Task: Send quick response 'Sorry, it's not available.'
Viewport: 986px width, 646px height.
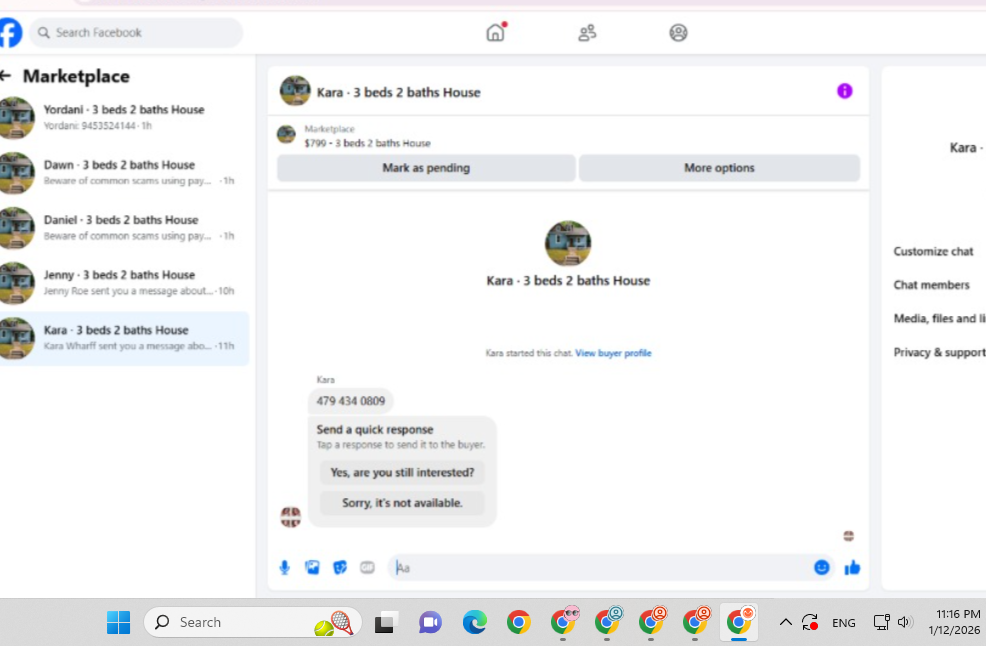Action: click(402, 503)
